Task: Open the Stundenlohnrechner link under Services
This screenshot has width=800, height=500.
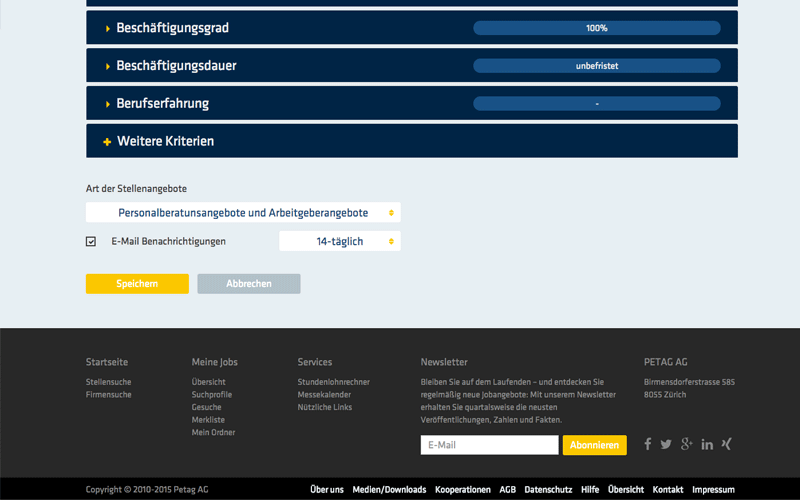Action: [333, 382]
